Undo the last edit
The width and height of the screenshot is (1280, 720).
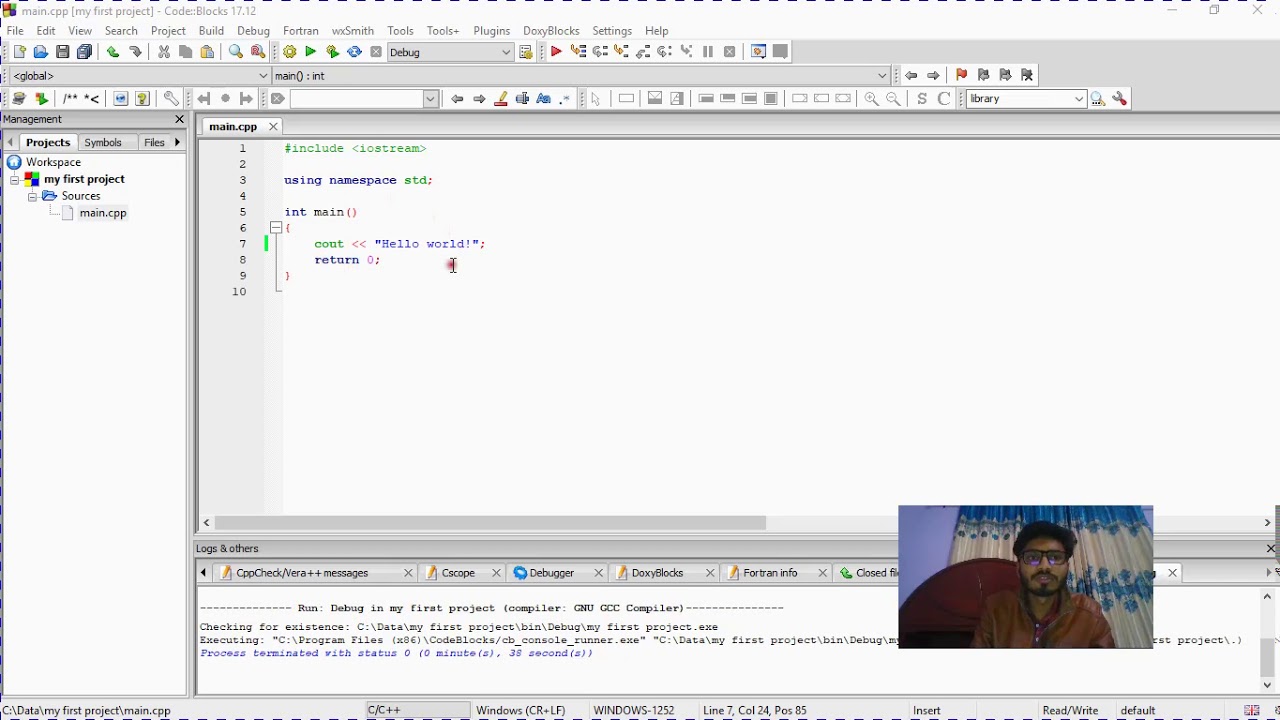point(113,52)
